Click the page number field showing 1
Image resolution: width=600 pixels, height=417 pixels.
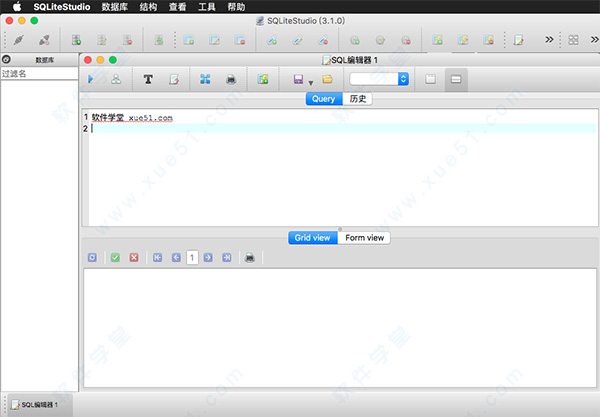(x=192, y=257)
